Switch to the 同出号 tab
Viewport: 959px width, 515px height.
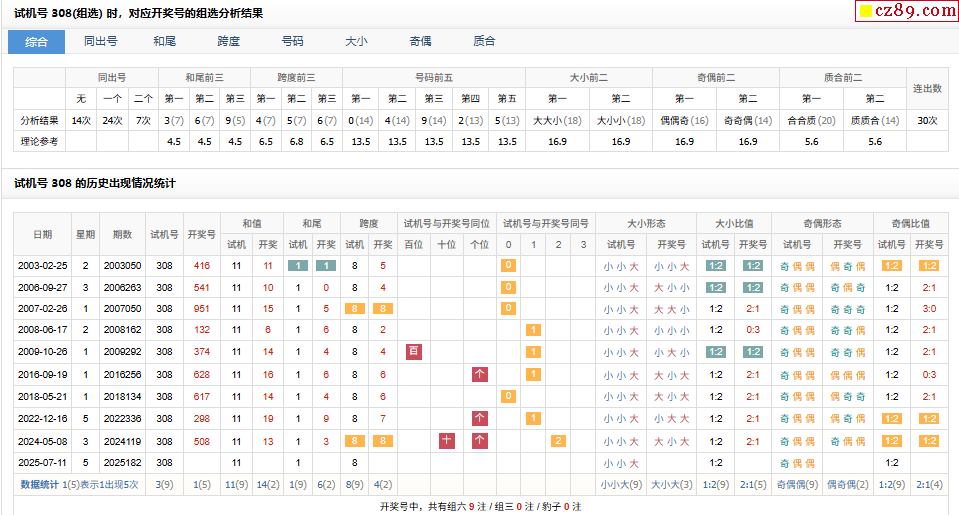click(100, 41)
